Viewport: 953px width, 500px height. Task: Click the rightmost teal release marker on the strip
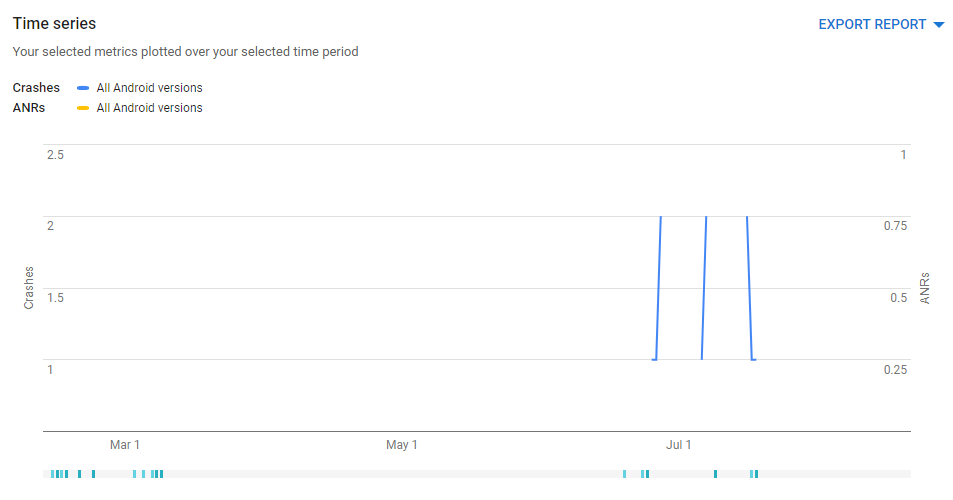coord(756,474)
